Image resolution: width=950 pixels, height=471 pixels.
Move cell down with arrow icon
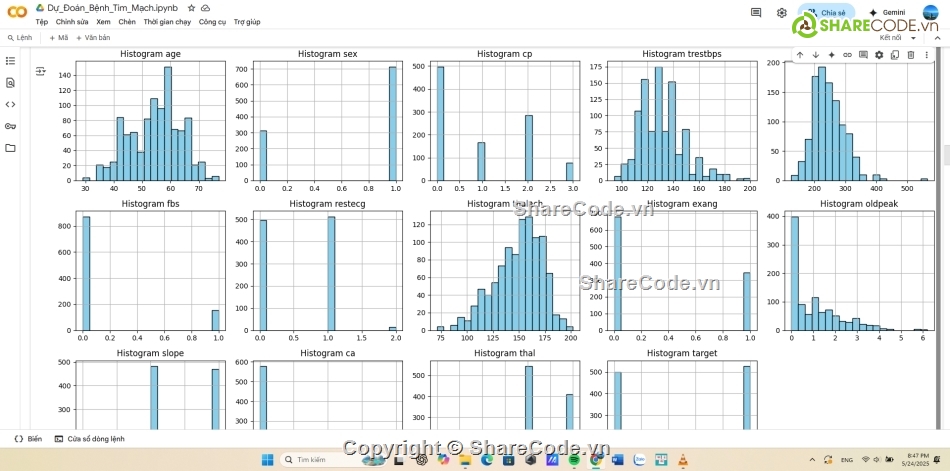pos(815,55)
